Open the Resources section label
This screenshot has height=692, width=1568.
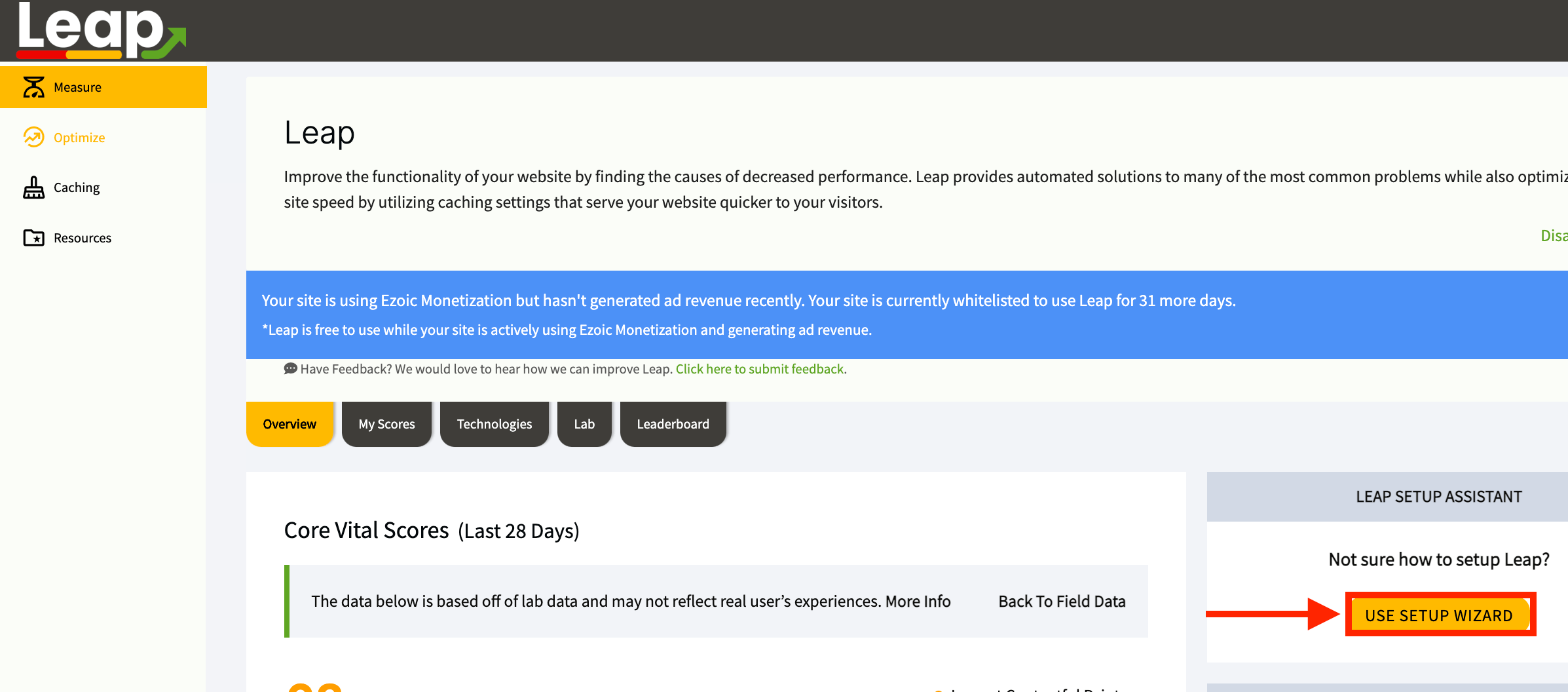pos(83,238)
